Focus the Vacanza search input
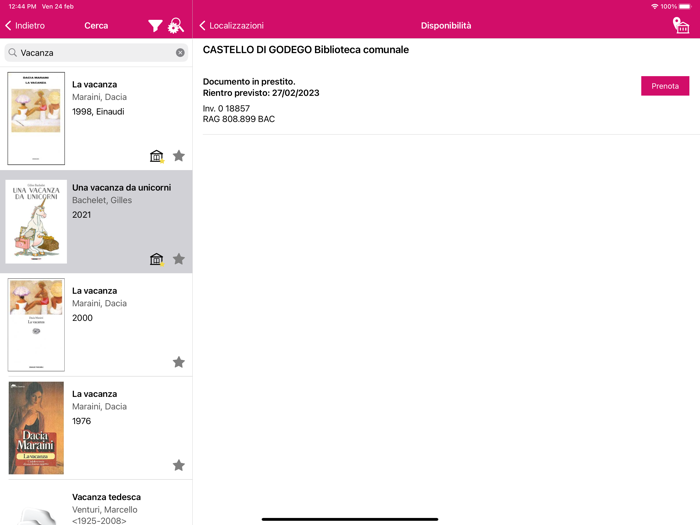 pyautogui.click(x=96, y=53)
